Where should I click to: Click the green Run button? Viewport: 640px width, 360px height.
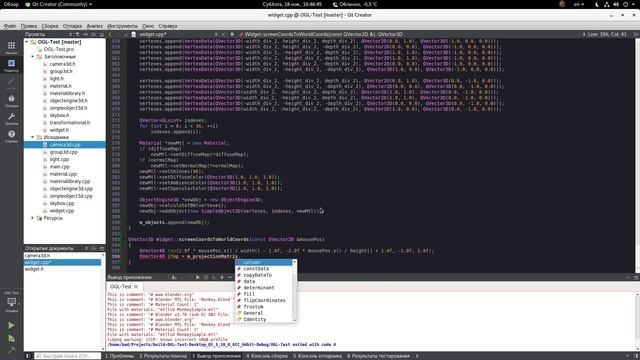pos(11,325)
